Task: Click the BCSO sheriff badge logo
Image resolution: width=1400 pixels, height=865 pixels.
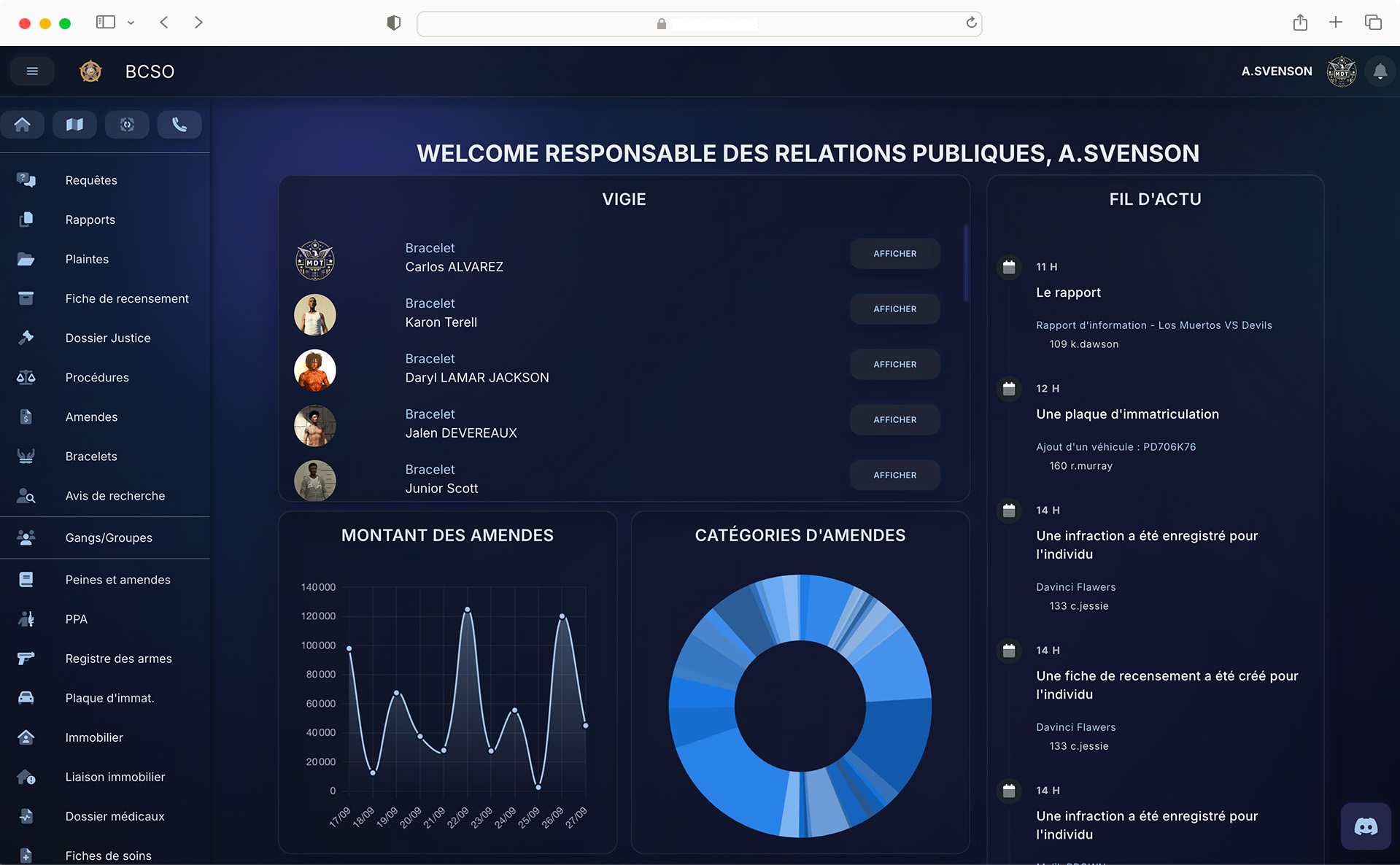Action: [x=90, y=71]
